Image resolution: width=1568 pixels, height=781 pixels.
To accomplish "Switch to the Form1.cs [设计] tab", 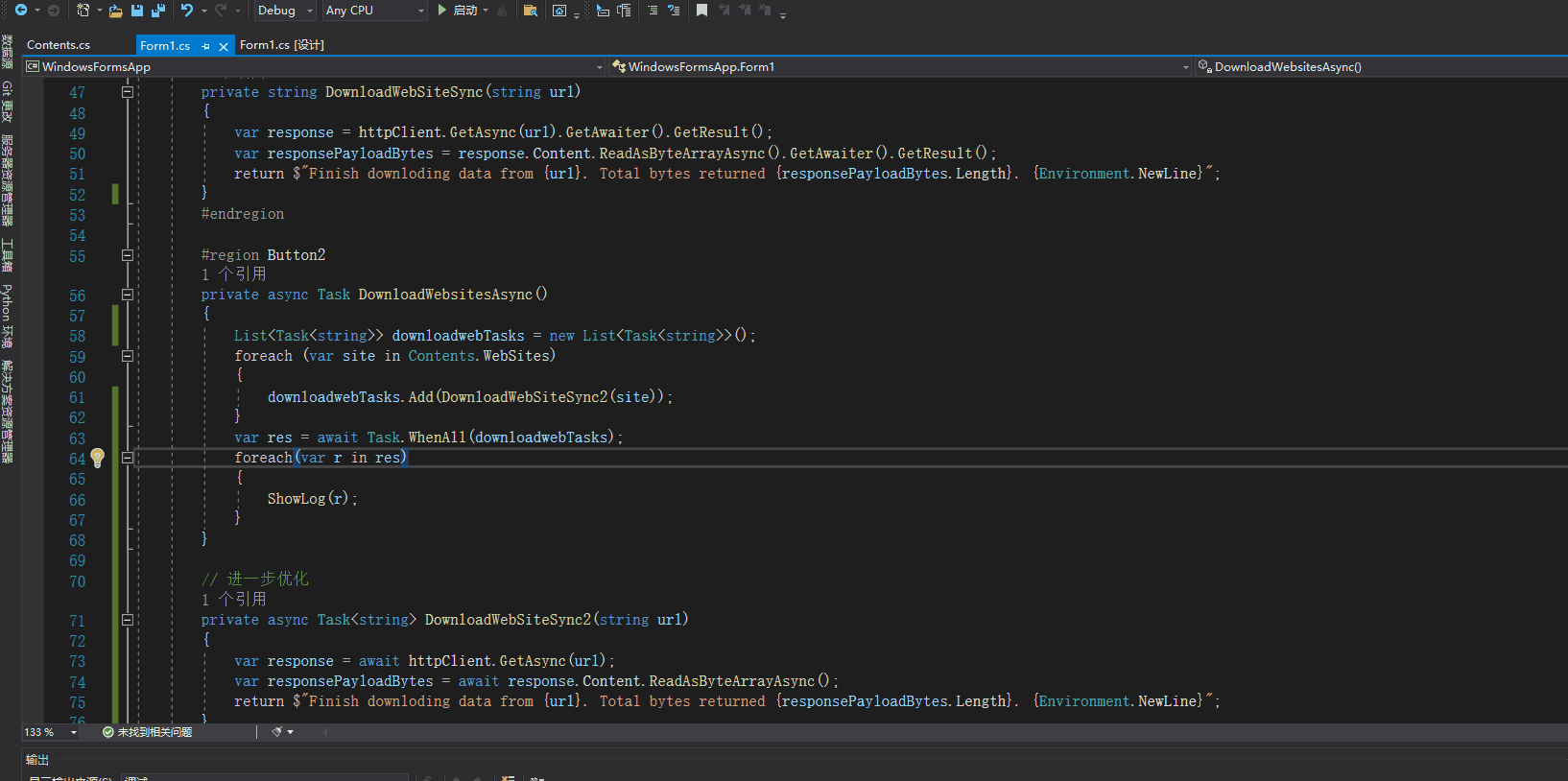I will pos(281,45).
